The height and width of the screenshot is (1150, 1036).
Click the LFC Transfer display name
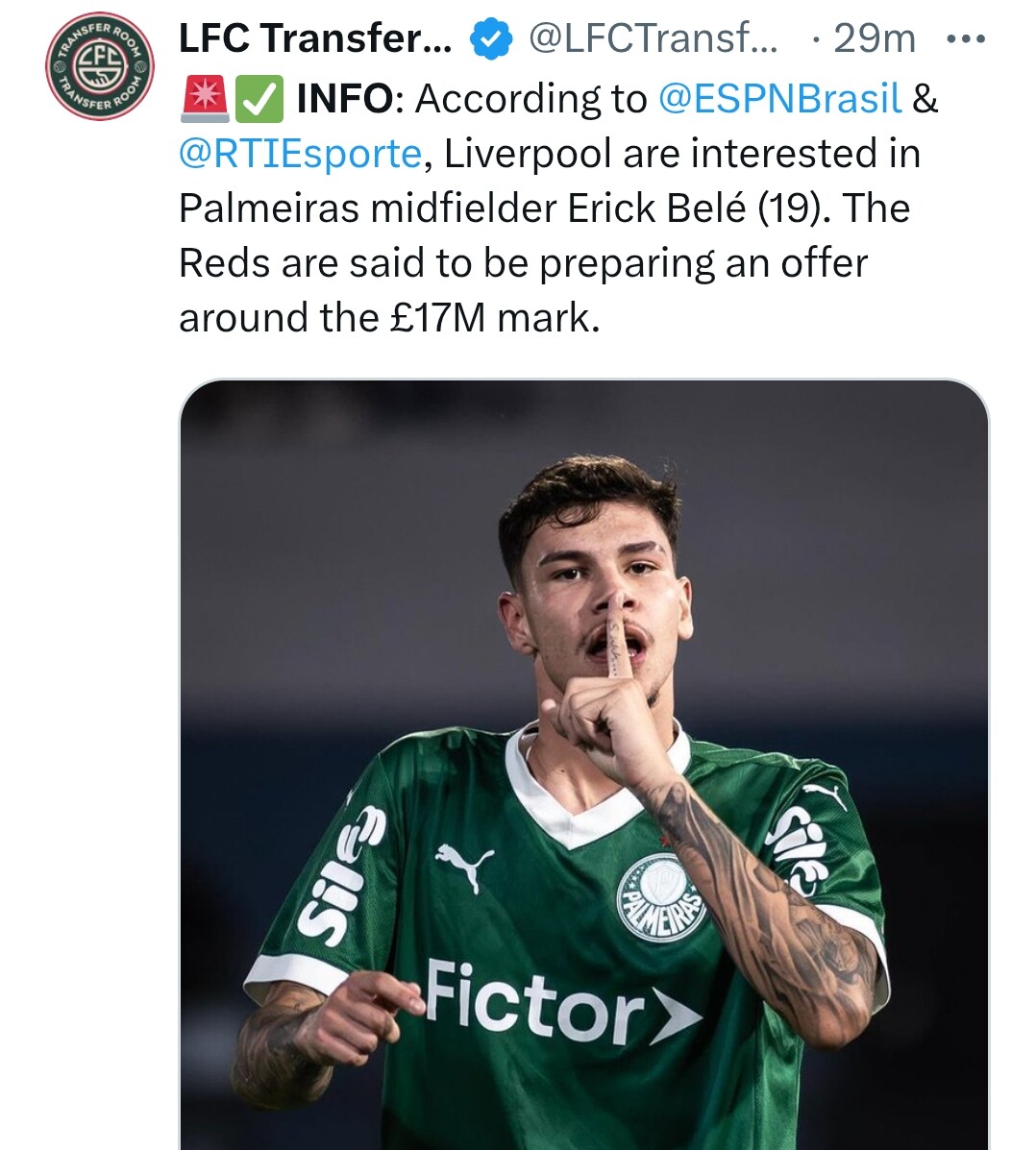pyautogui.click(x=314, y=39)
